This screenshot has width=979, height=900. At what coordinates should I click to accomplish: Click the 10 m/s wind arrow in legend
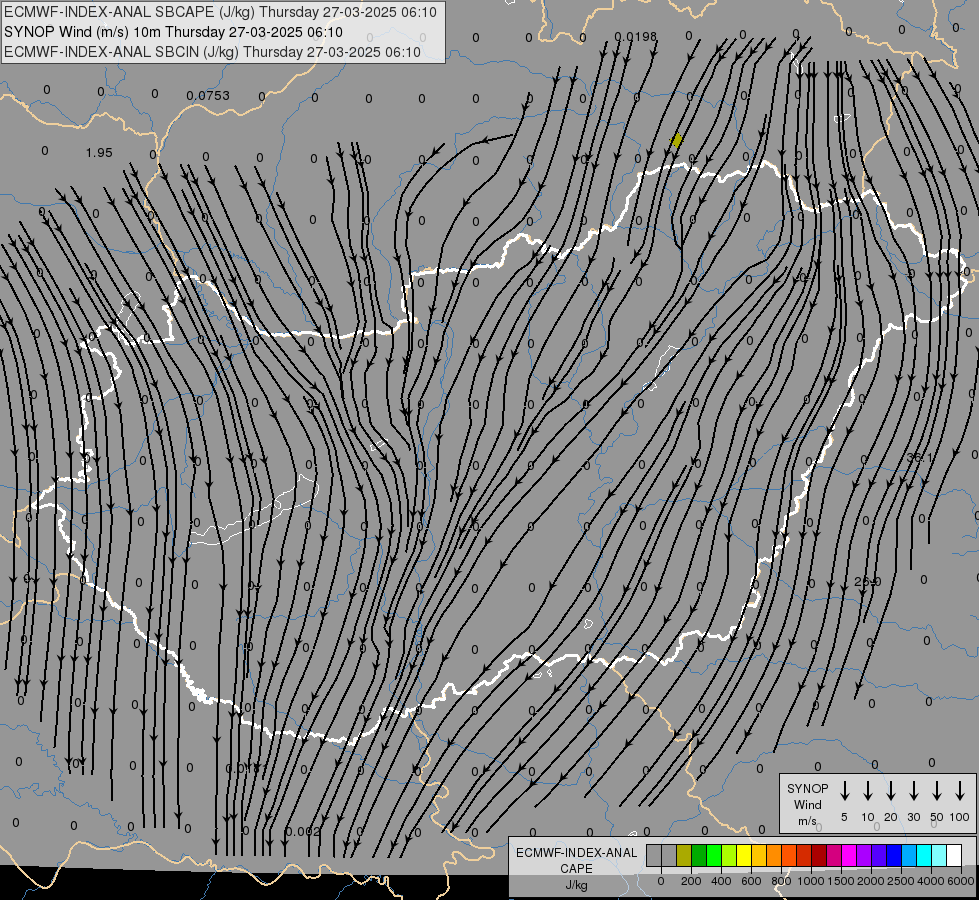[x=867, y=790]
